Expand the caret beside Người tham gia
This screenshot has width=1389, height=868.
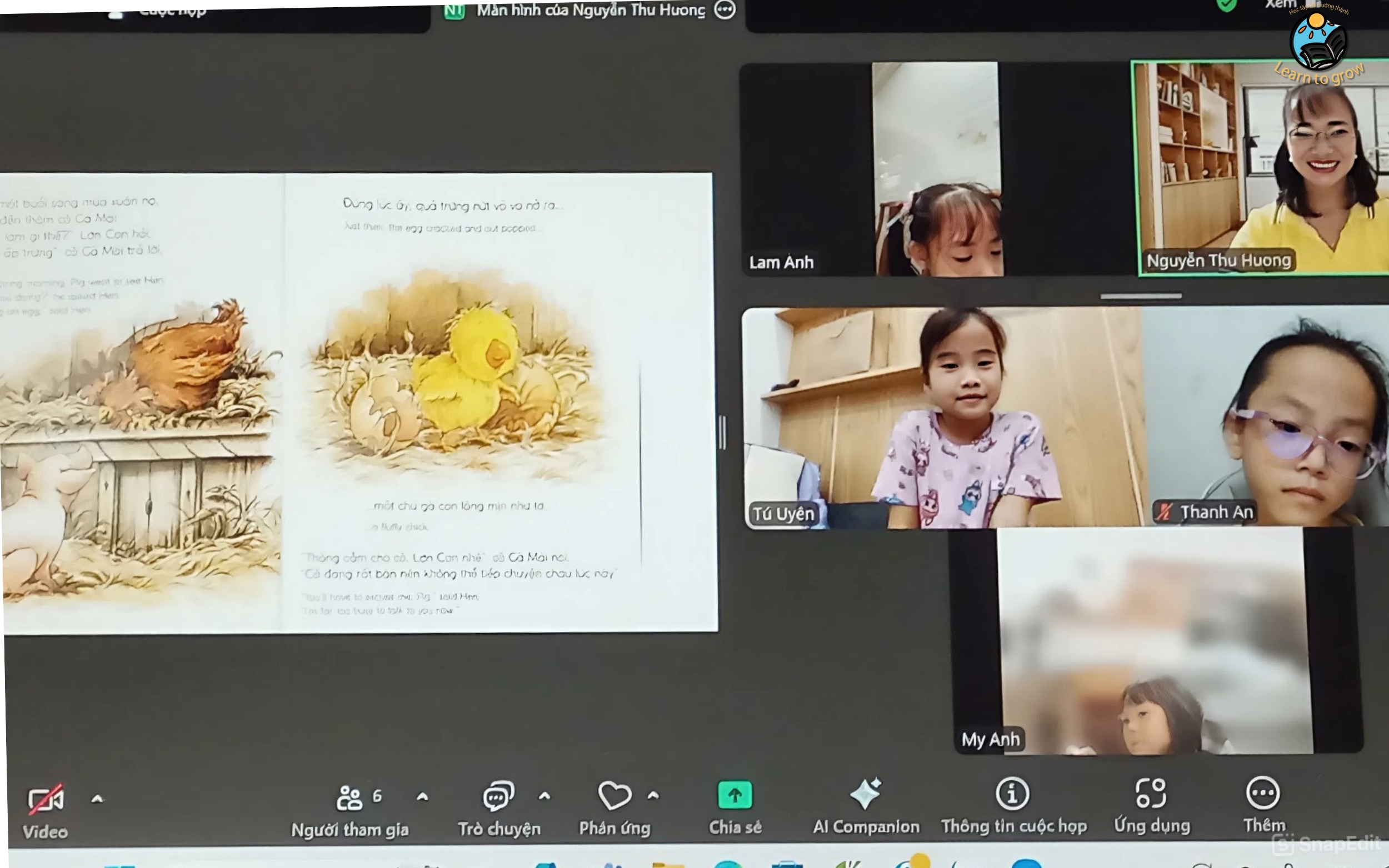[x=423, y=796]
